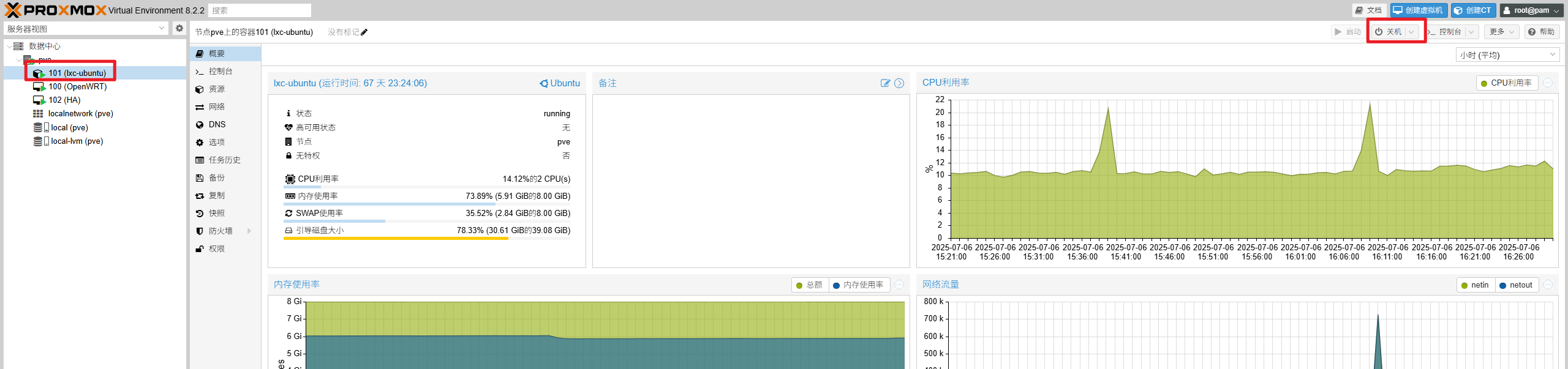Image resolution: width=1568 pixels, height=369 pixels.
Task: Click the 创建虚拟机 button
Action: coord(1419,10)
